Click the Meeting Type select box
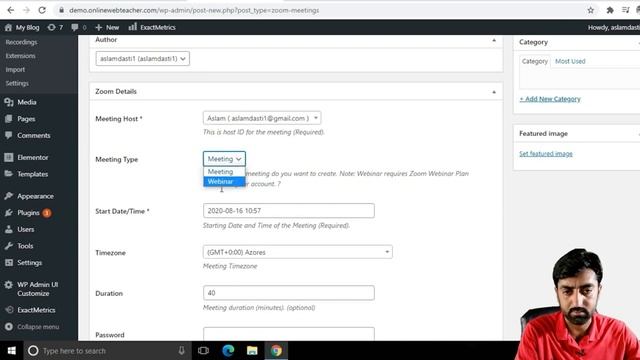Viewport: 640px width, 360px height. pos(224,159)
